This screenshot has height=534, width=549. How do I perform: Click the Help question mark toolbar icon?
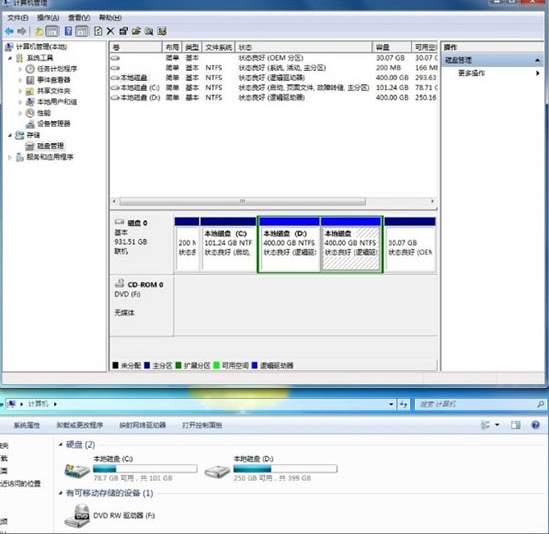[x=68, y=31]
